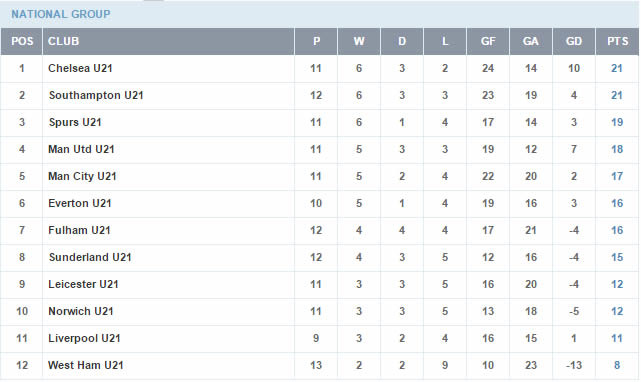This screenshot has width=641, height=382.
Task: Sort table by PTS column header
Action: coord(617,41)
